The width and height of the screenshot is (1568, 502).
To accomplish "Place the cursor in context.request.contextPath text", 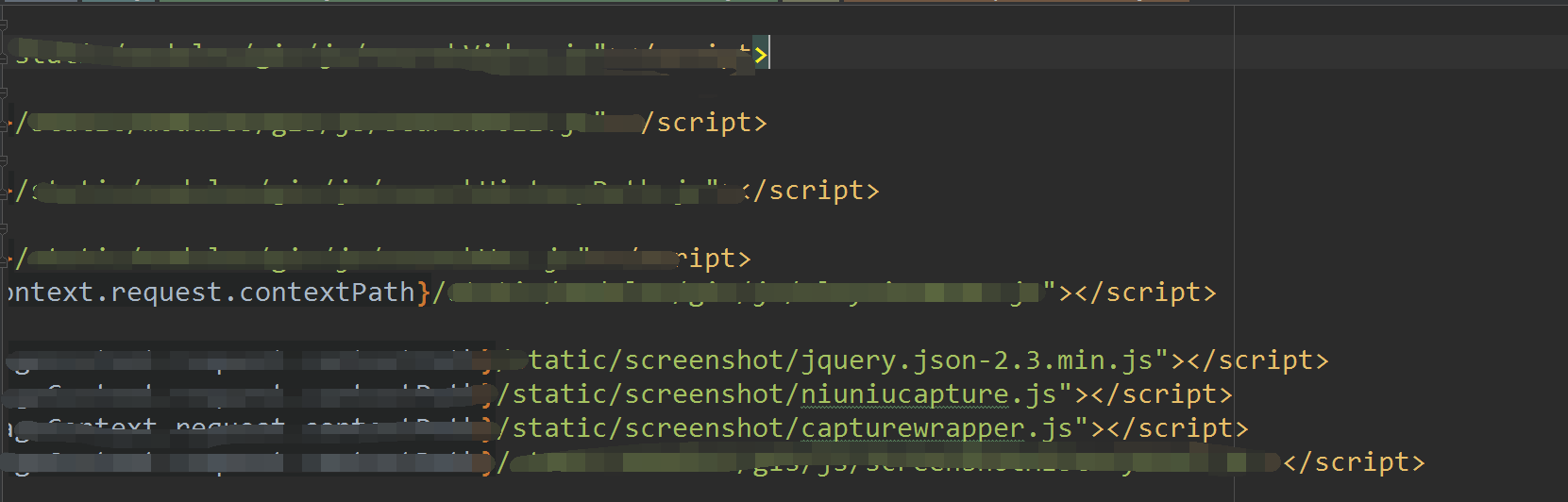I will [x=217, y=293].
